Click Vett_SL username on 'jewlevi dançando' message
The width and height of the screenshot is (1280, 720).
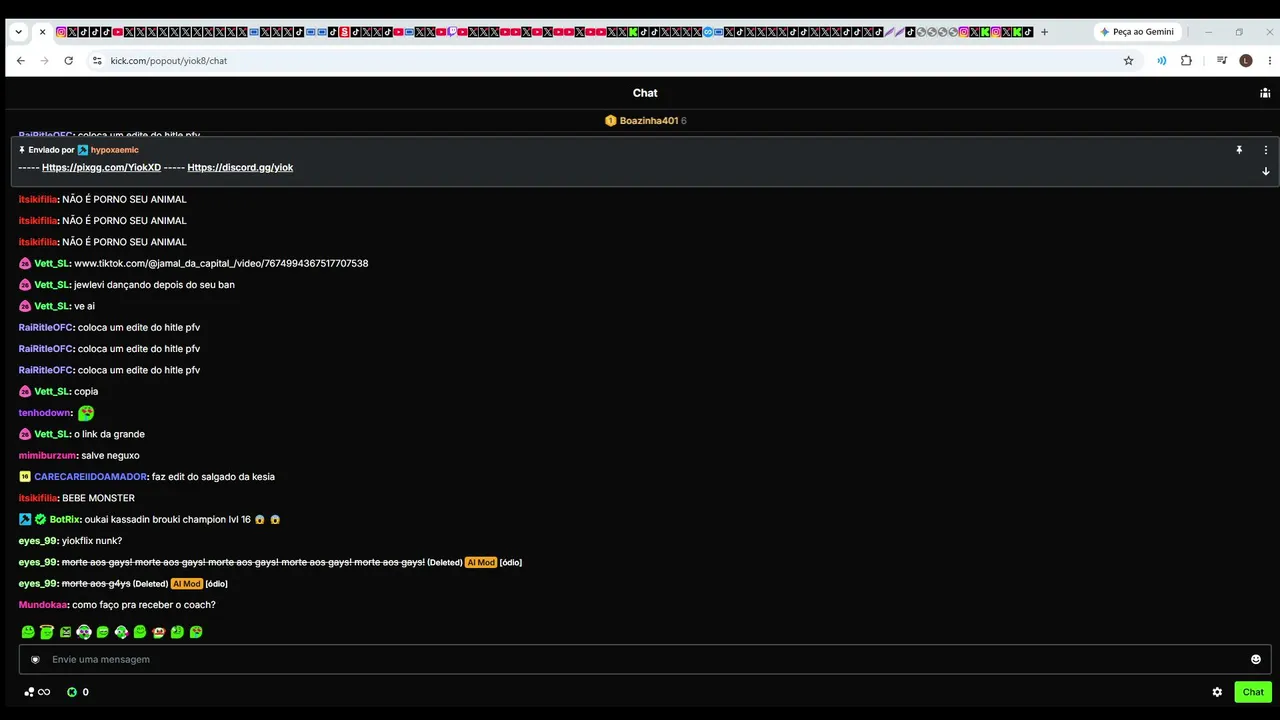coord(52,285)
